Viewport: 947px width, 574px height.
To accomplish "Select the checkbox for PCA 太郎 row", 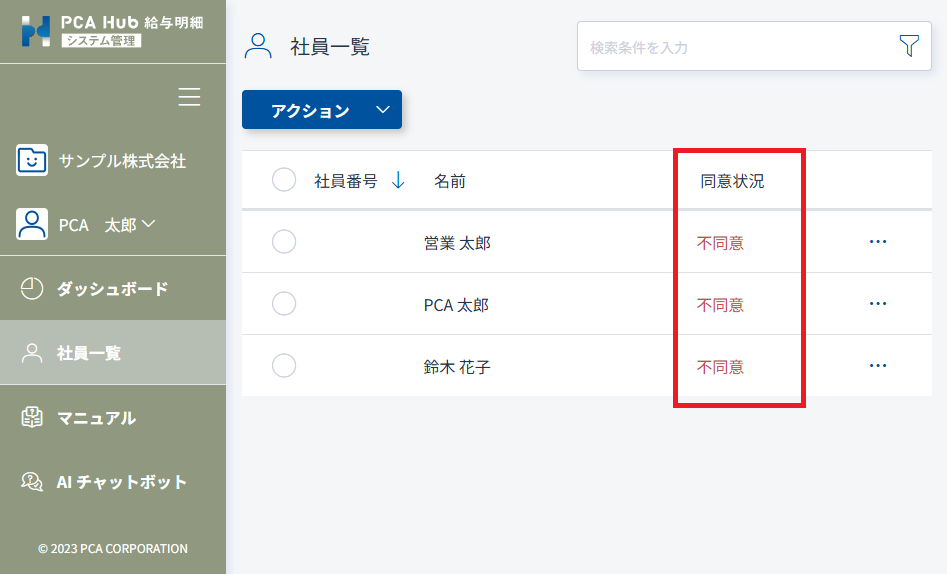I will coord(284,303).
